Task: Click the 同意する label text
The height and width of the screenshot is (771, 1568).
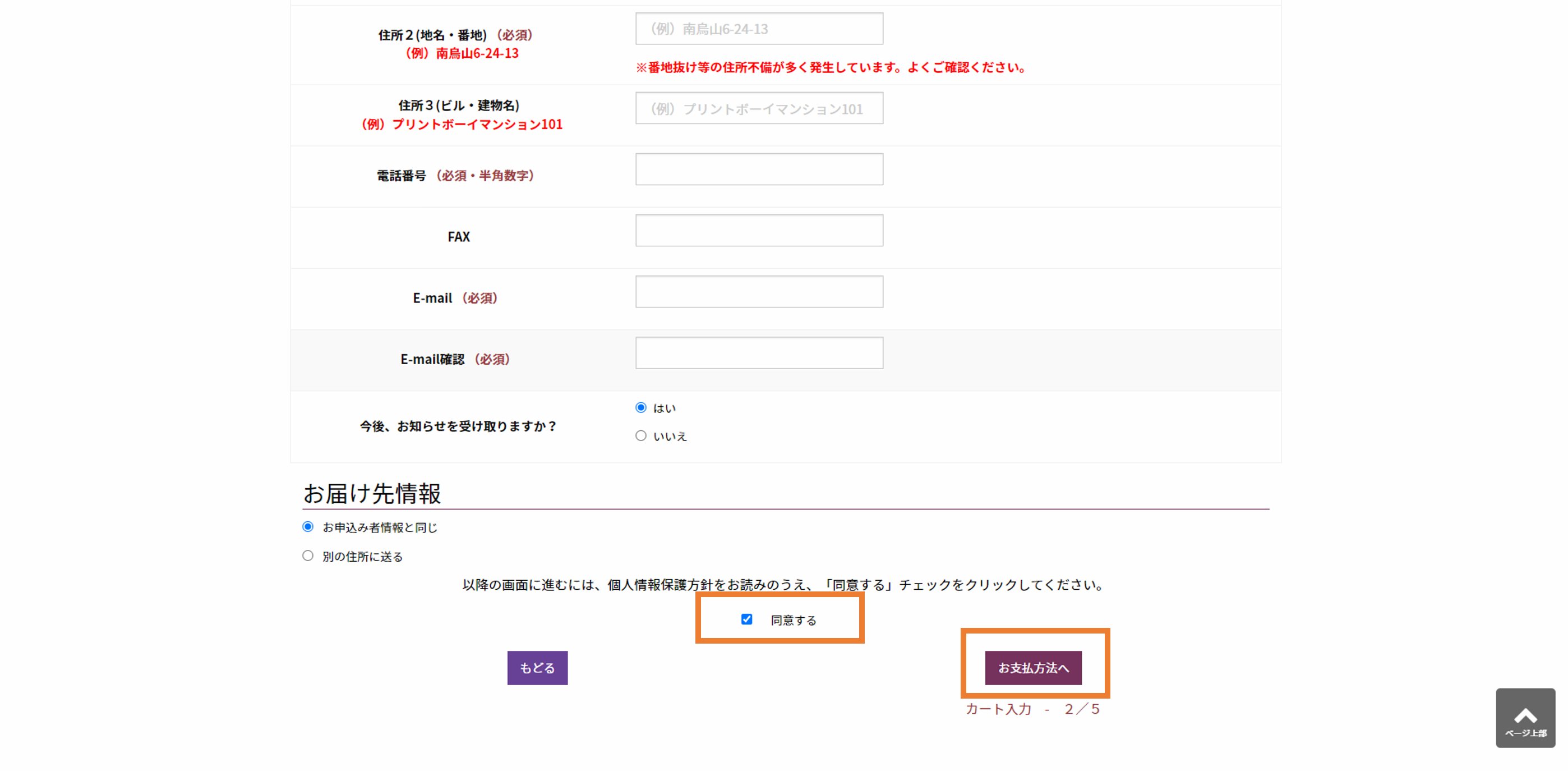Action: (793, 620)
